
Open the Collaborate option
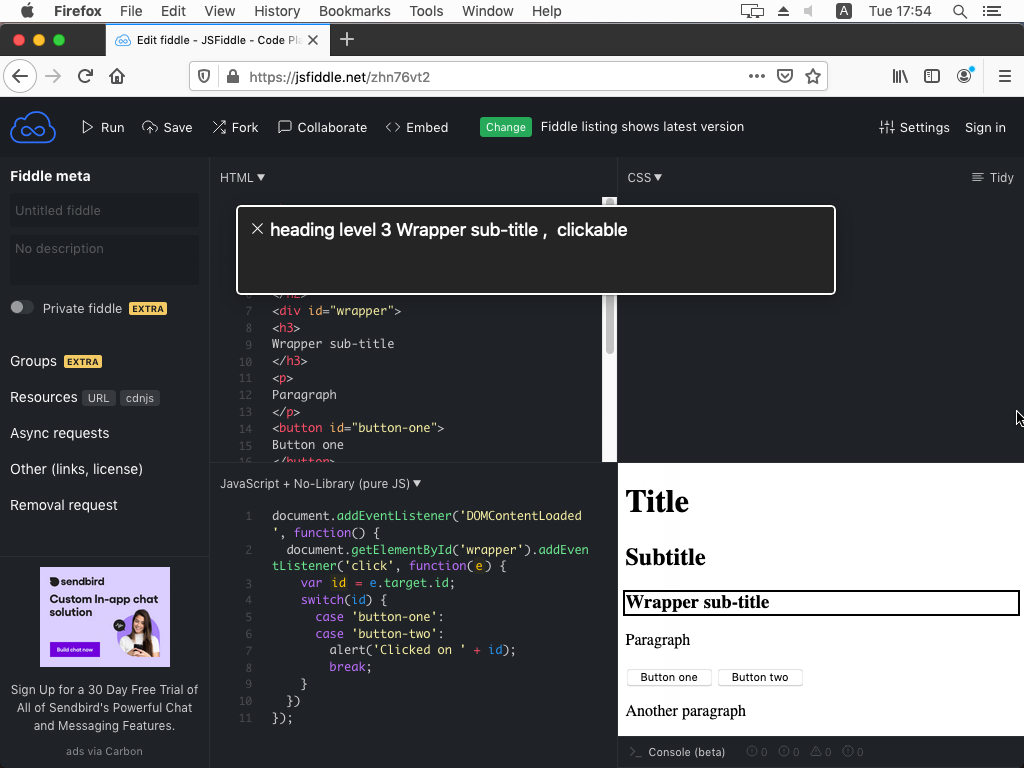coord(323,127)
